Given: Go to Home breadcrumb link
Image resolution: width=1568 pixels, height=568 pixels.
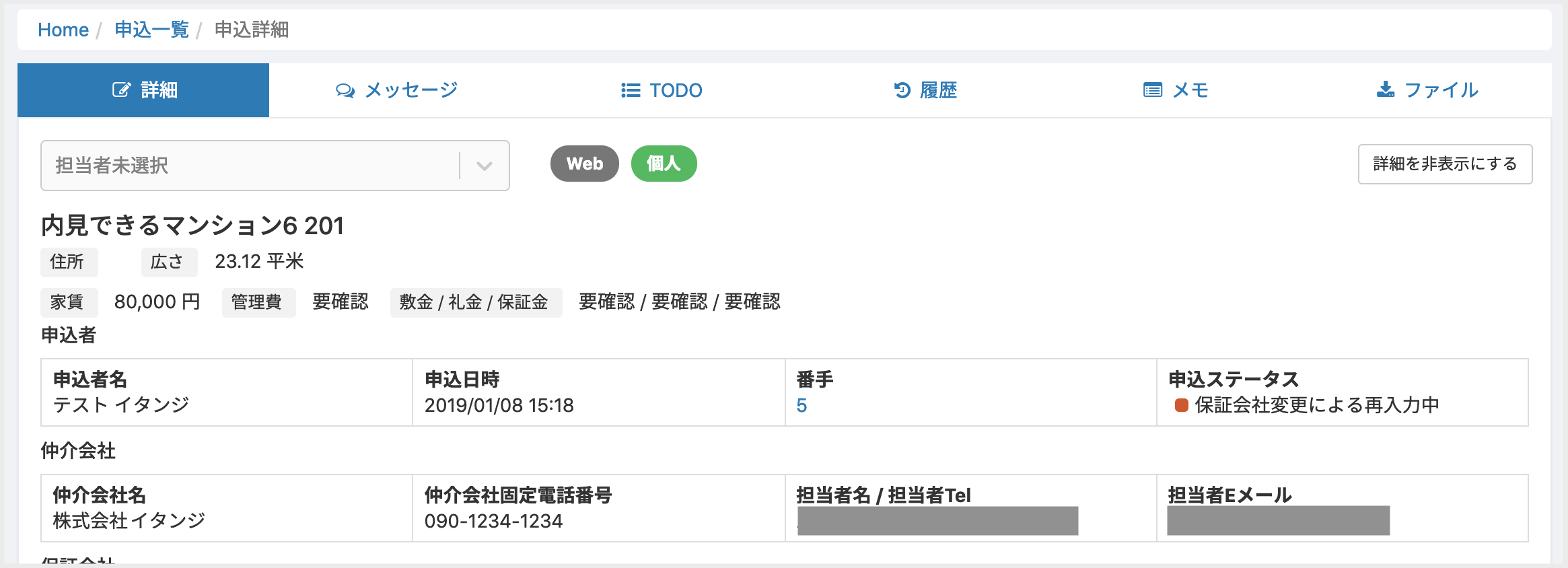Looking at the screenshot, I should coord(63,30).
